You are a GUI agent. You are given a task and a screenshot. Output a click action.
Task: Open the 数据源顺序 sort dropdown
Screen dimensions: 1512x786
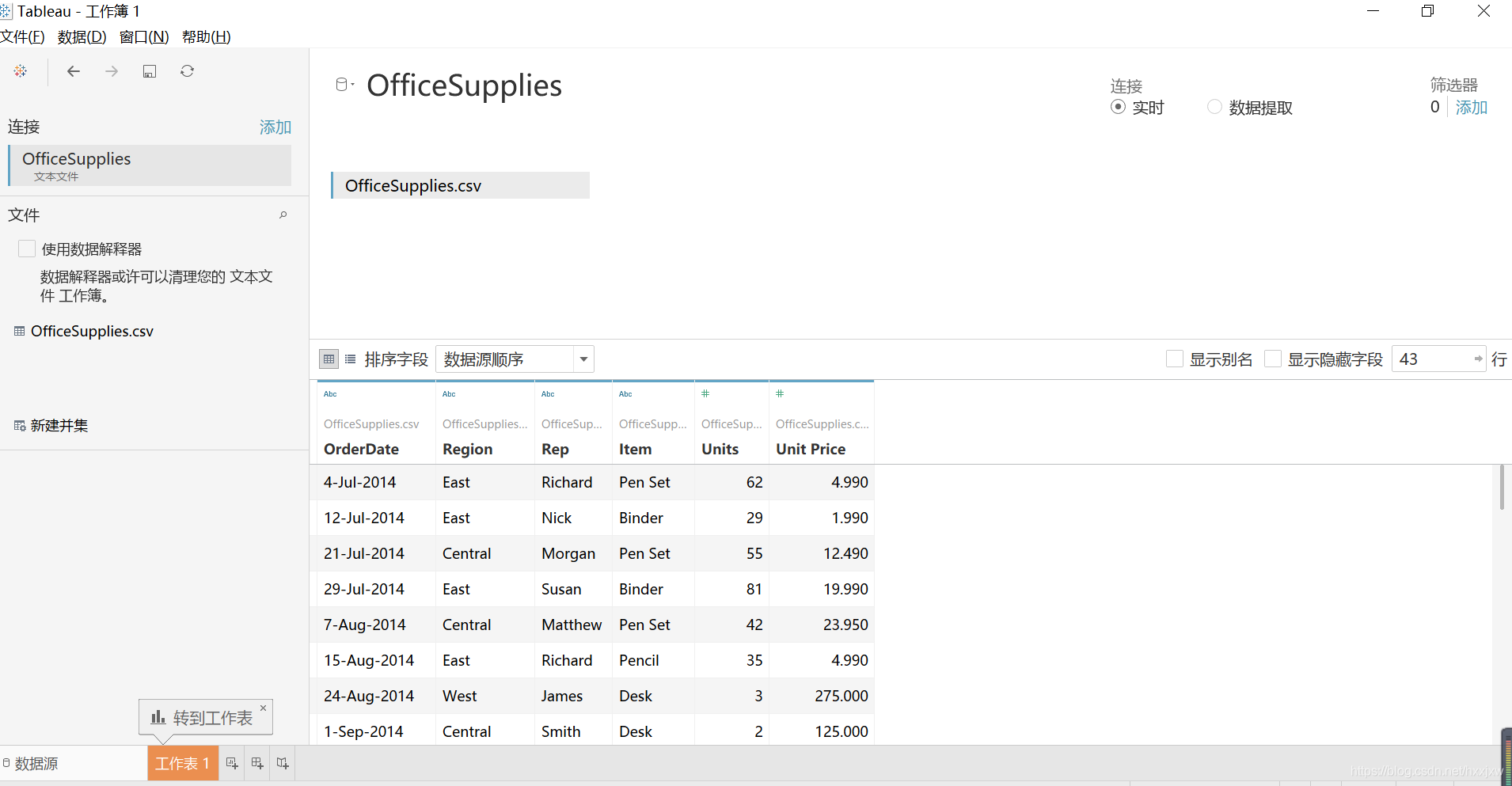pos(515,359)
